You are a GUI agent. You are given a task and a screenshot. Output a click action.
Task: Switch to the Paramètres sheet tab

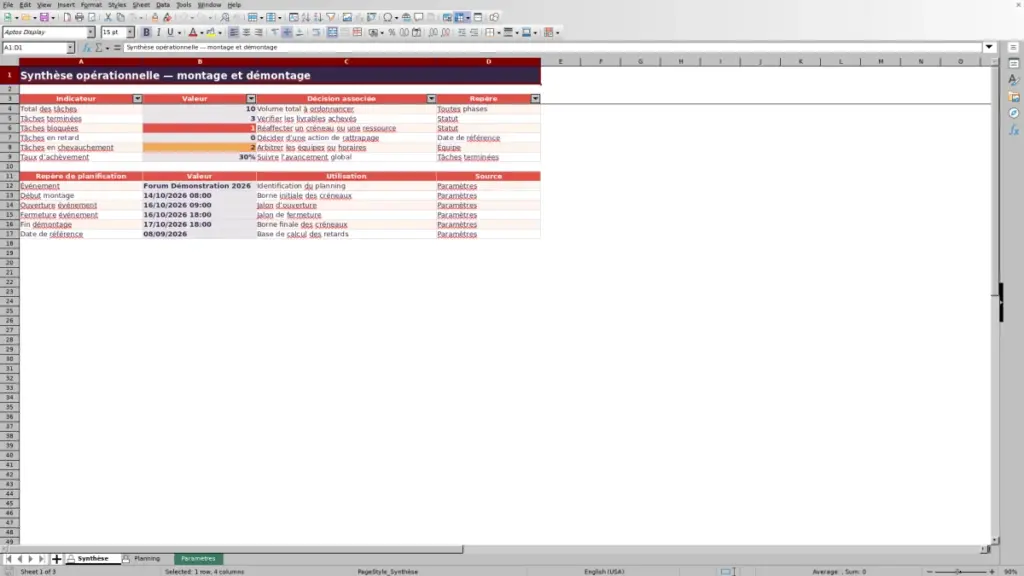tap(198, 559)
